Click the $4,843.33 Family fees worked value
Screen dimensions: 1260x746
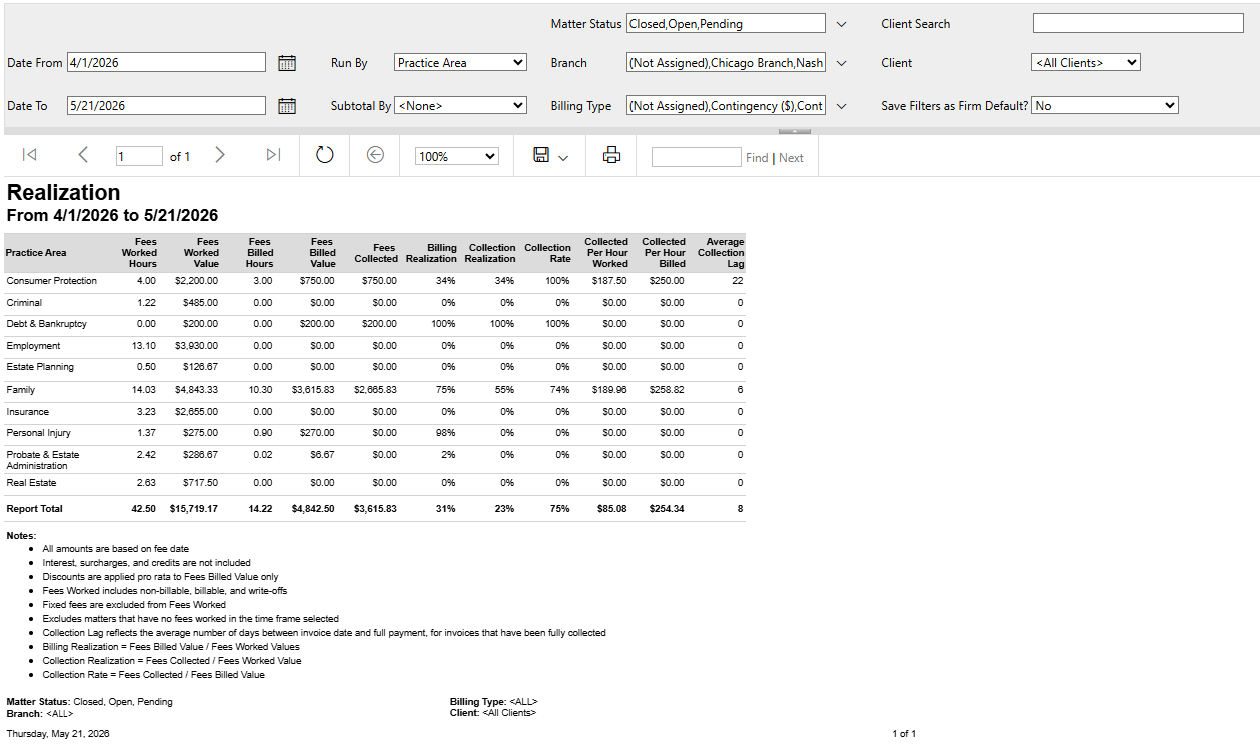tap(197, 390)
